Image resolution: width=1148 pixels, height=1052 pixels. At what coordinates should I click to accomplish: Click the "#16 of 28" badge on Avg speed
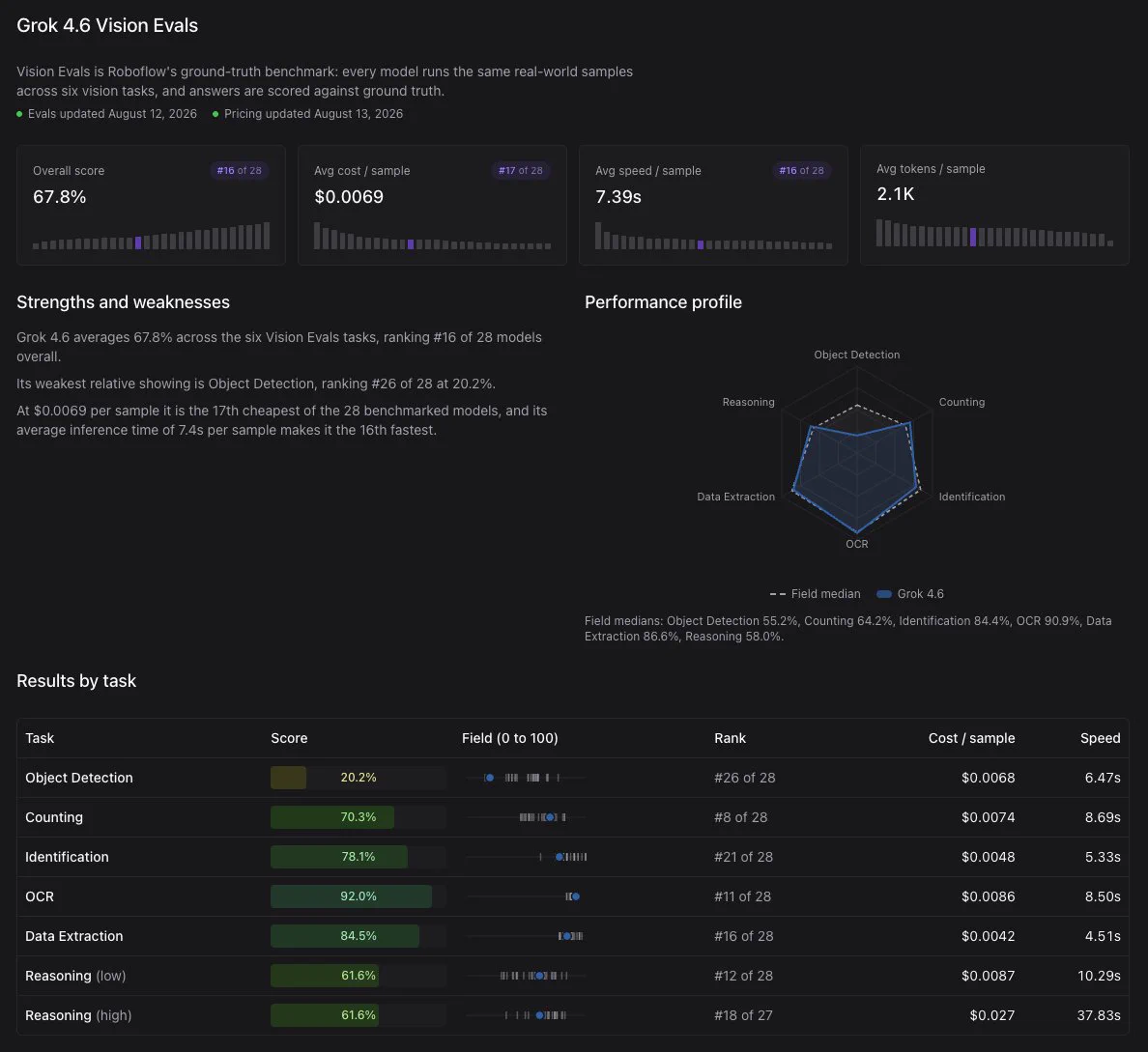pyautogui.click(x=801, y=171)
